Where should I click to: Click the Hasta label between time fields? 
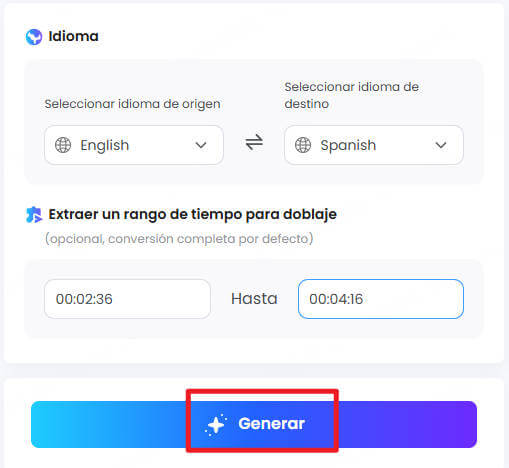254,299
